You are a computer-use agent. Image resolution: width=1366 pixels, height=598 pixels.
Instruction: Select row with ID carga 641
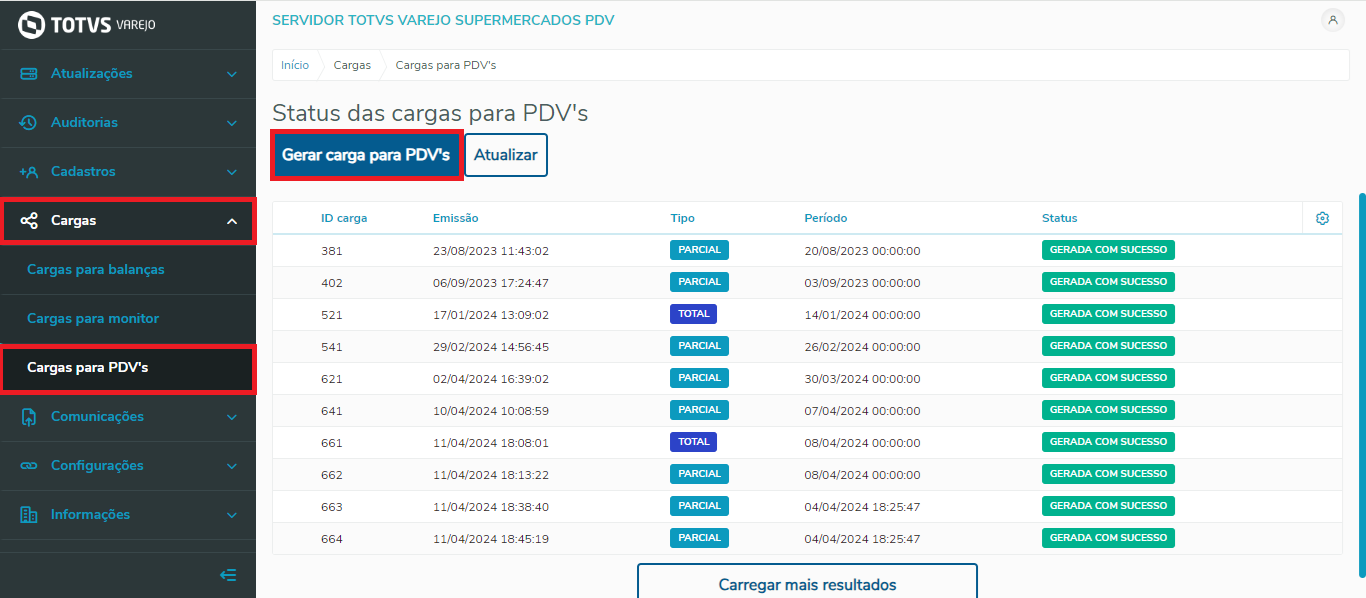click(x=807, y=410)
